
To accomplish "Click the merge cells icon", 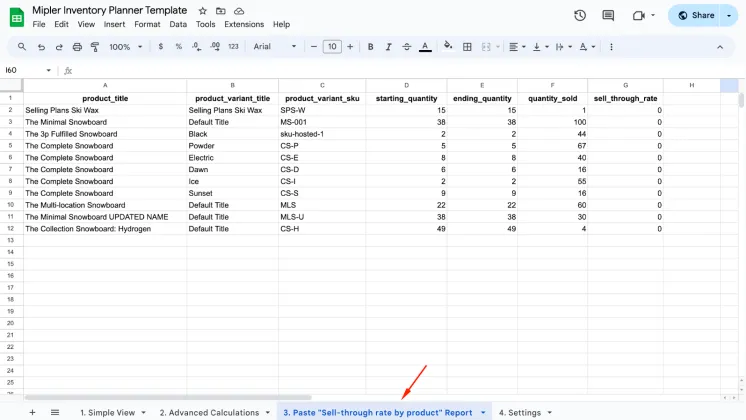I will point(486,47).
